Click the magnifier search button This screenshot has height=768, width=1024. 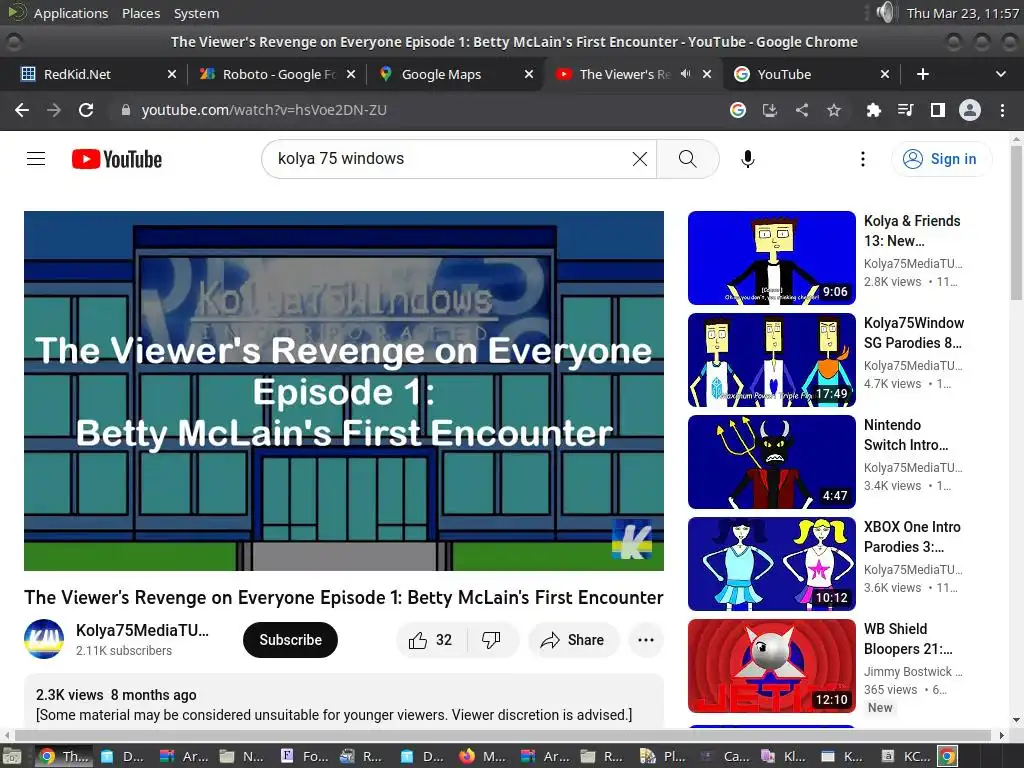point(687,159)
